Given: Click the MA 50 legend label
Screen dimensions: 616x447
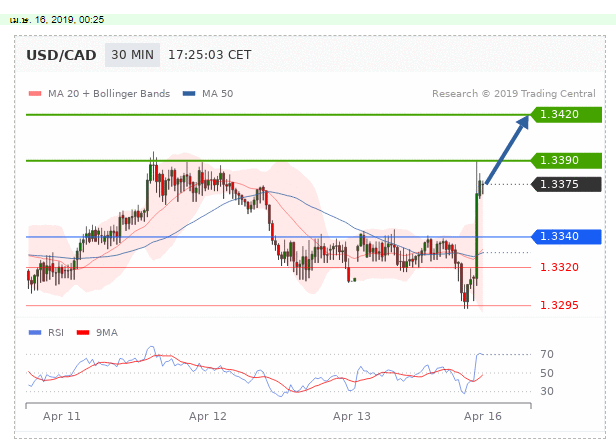Looking at the screenshot, I should pos(218,93).
